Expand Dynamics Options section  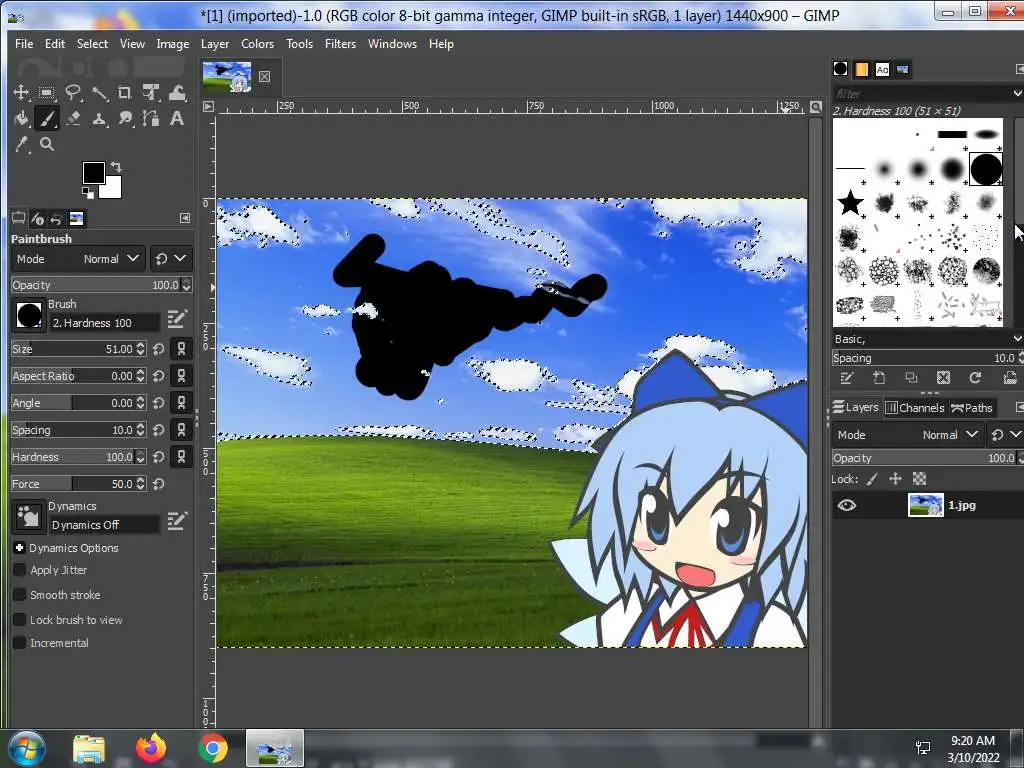tap(20, 548)
